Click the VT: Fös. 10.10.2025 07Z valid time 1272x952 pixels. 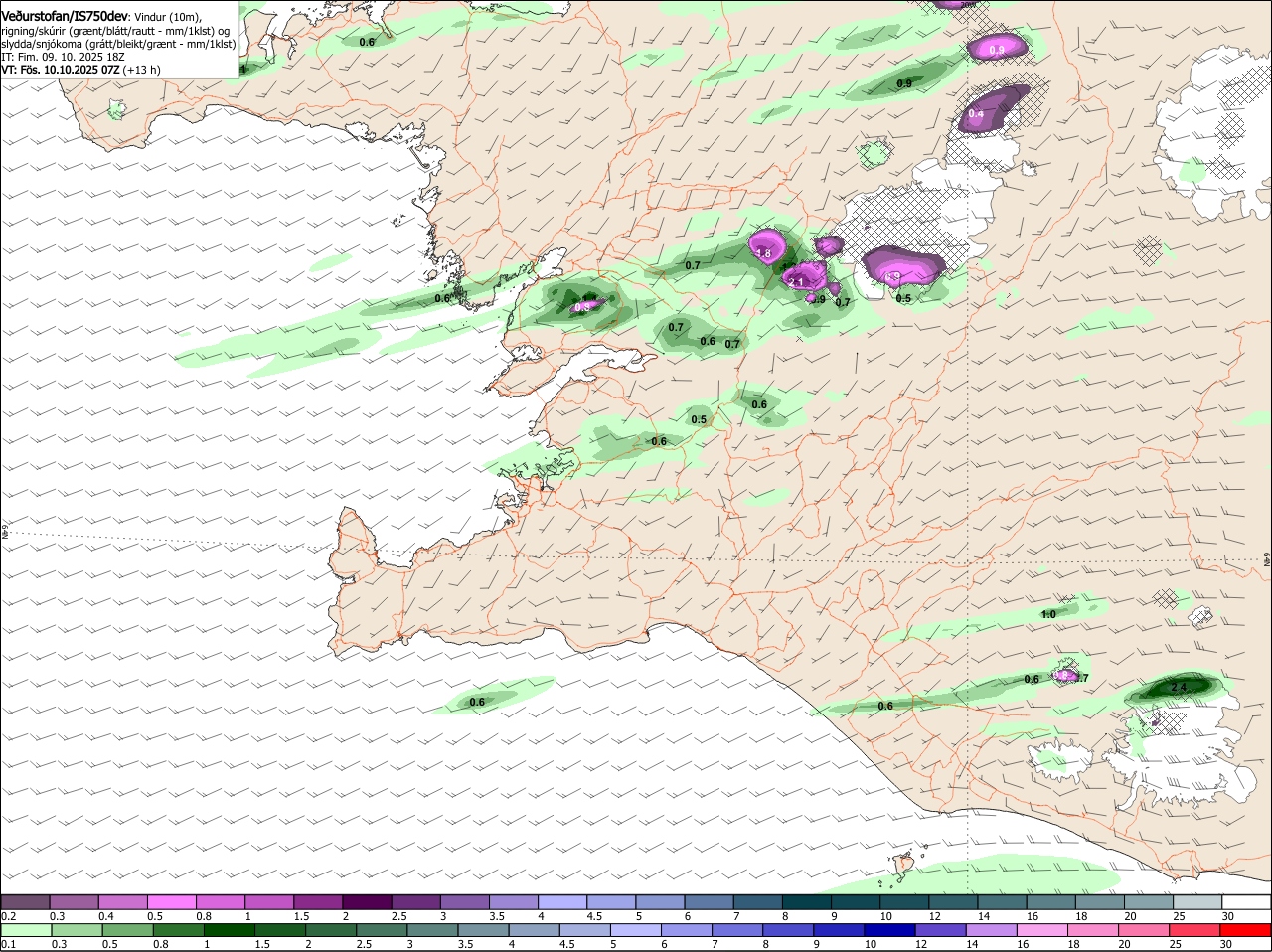61,70
